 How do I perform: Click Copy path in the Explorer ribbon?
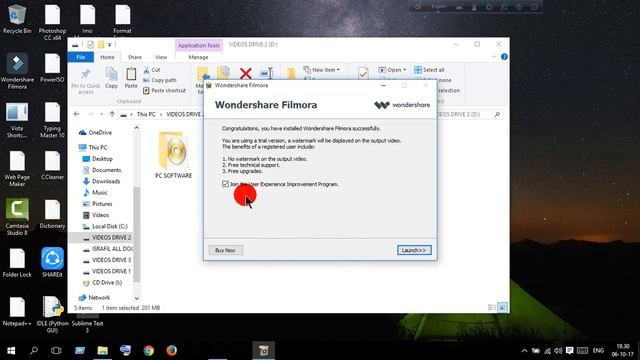160,80
